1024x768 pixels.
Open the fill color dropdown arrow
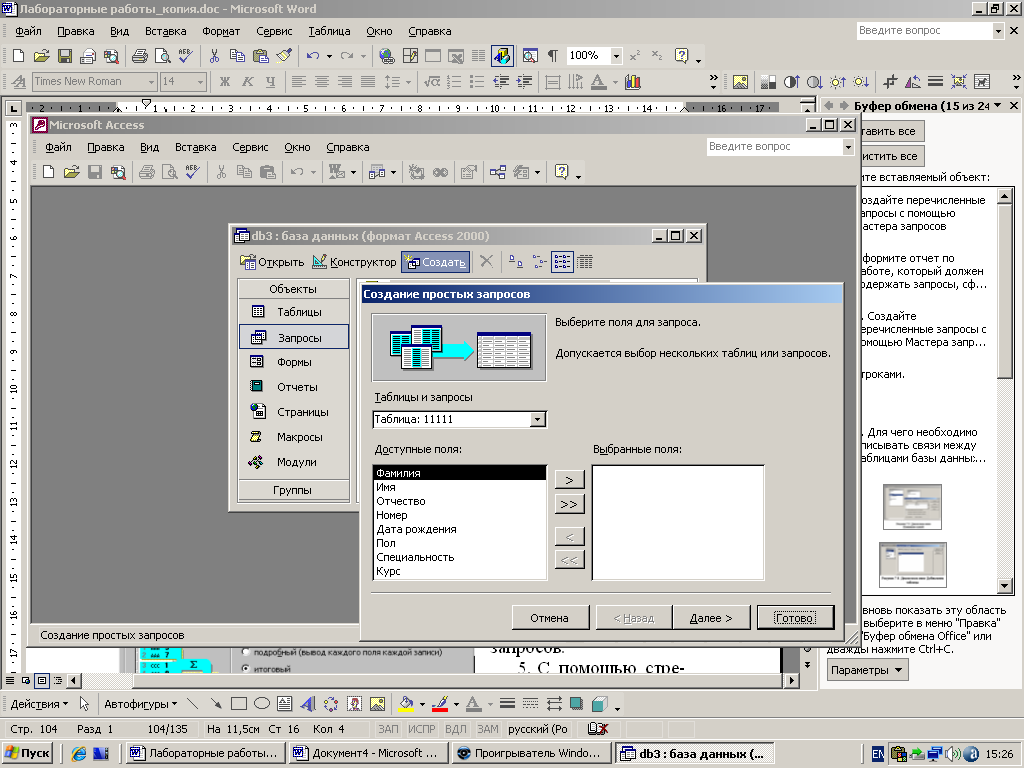point(422,704)
